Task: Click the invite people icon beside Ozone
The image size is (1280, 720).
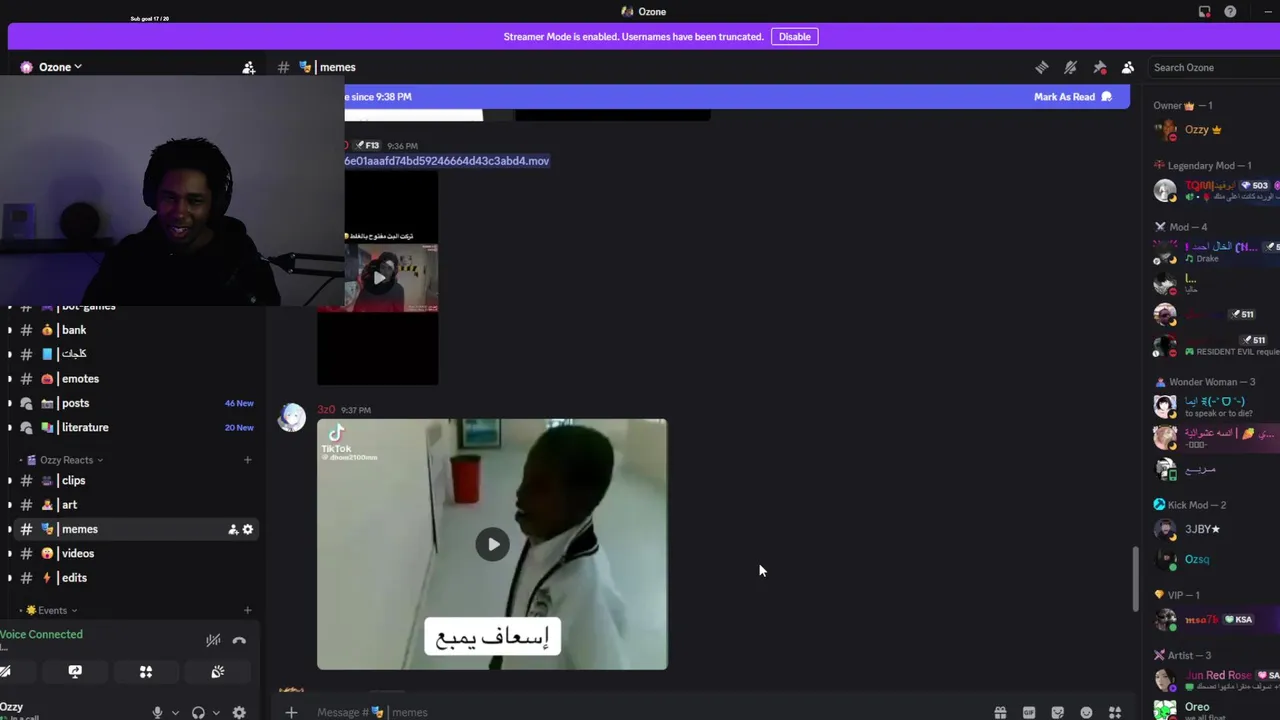Action: [249, 67]
